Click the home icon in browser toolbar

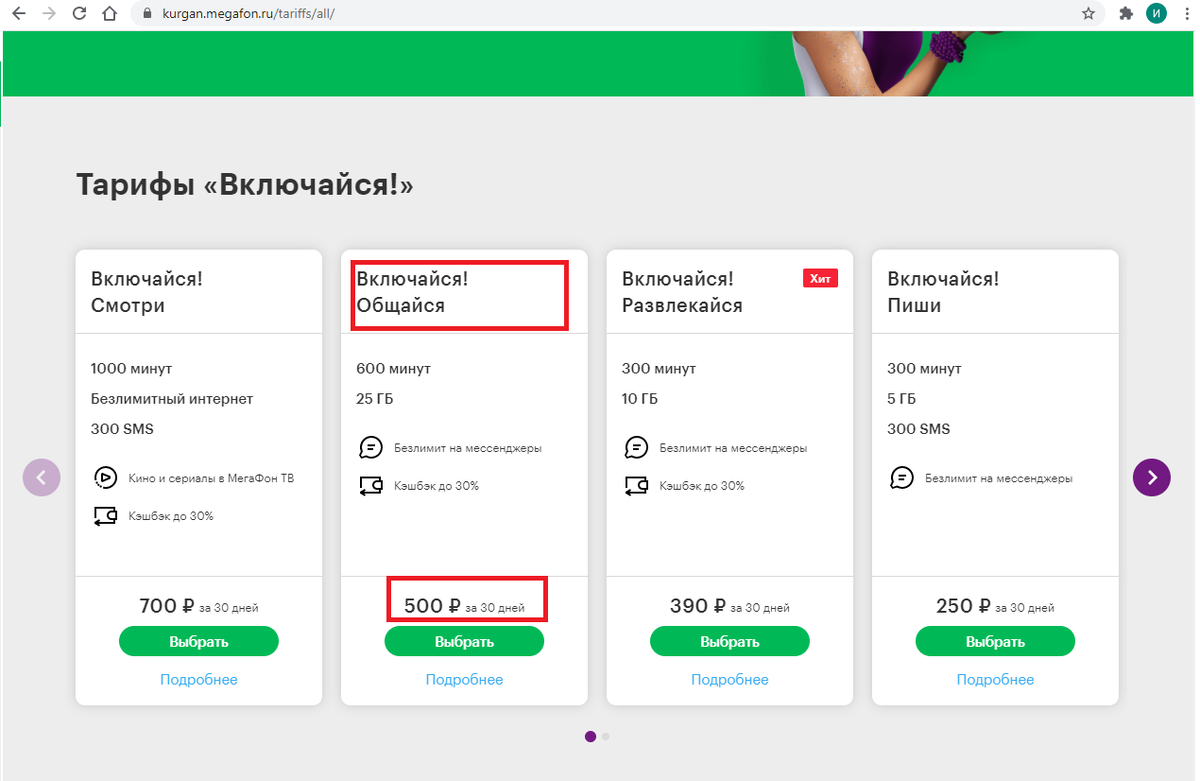pyautogui.click(x=110, y=14)
